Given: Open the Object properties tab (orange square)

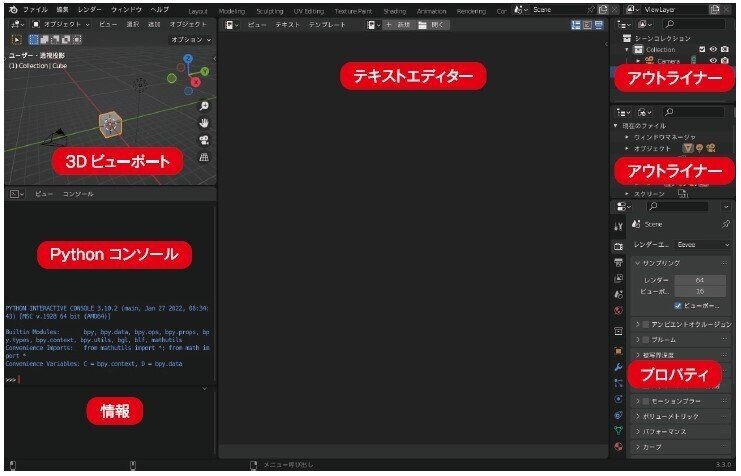Looking at the screenshot, I should click(618, 351).
